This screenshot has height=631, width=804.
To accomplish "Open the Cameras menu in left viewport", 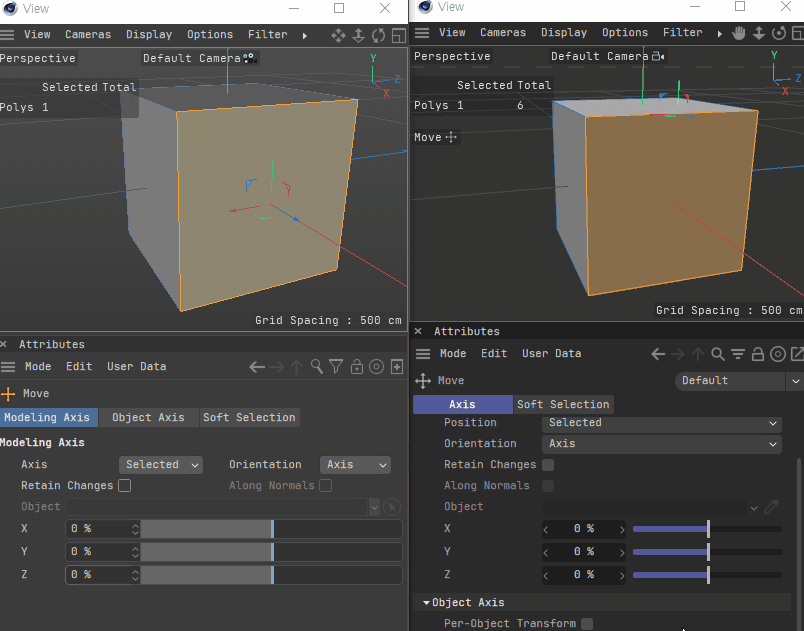I will click(88, 35).
